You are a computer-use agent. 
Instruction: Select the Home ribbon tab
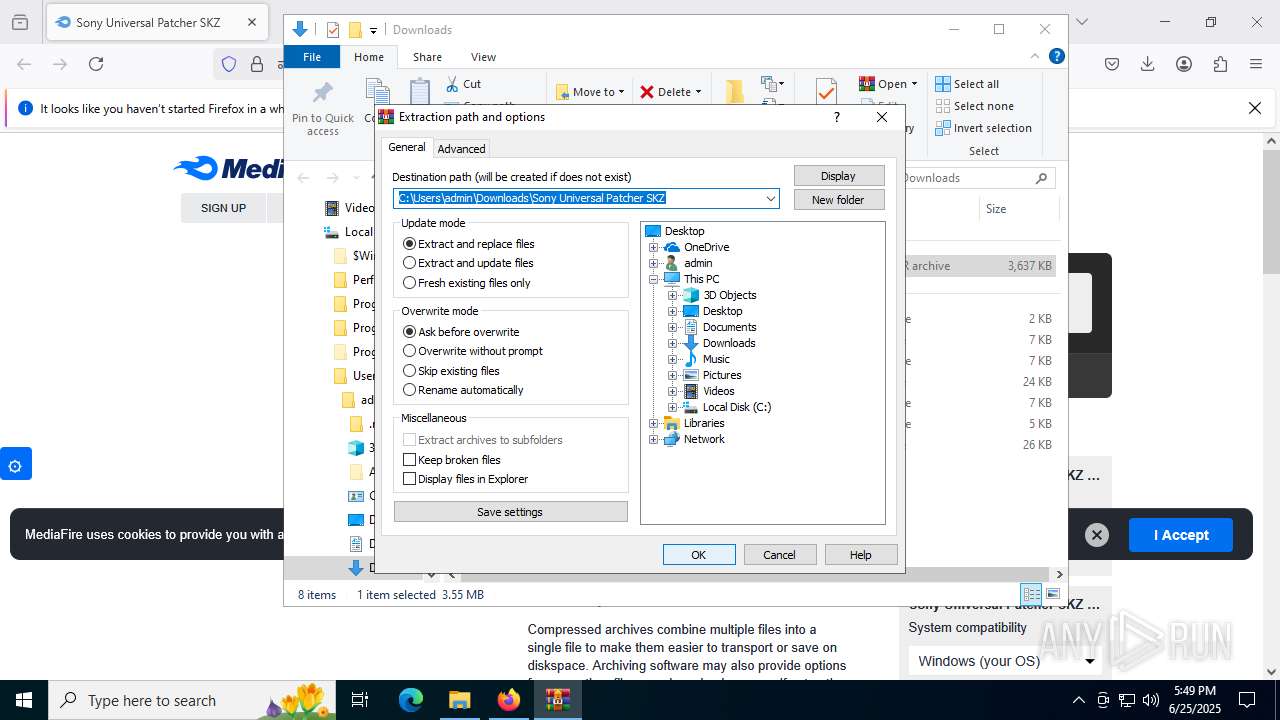coord(369,57)
